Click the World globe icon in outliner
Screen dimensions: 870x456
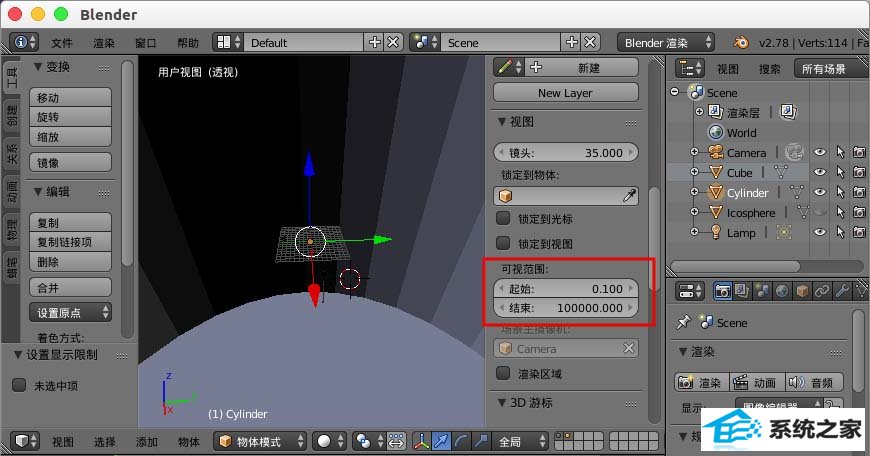[716, 132]
